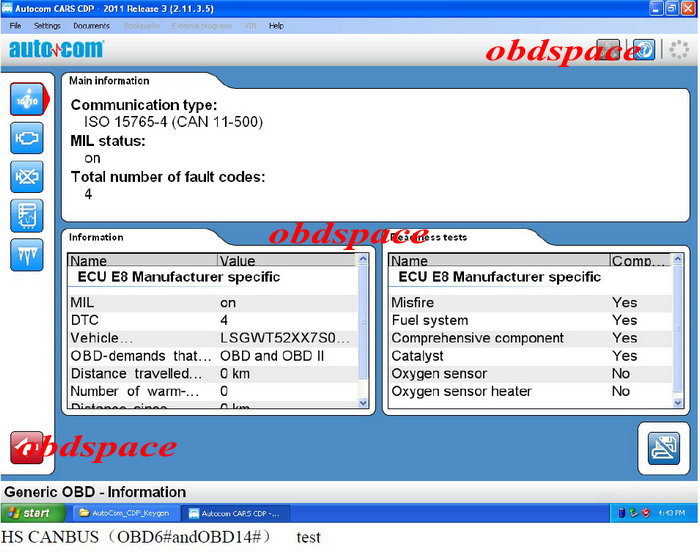
Task: Click the spinning dots activity indicator
Action: coord(679,50)
